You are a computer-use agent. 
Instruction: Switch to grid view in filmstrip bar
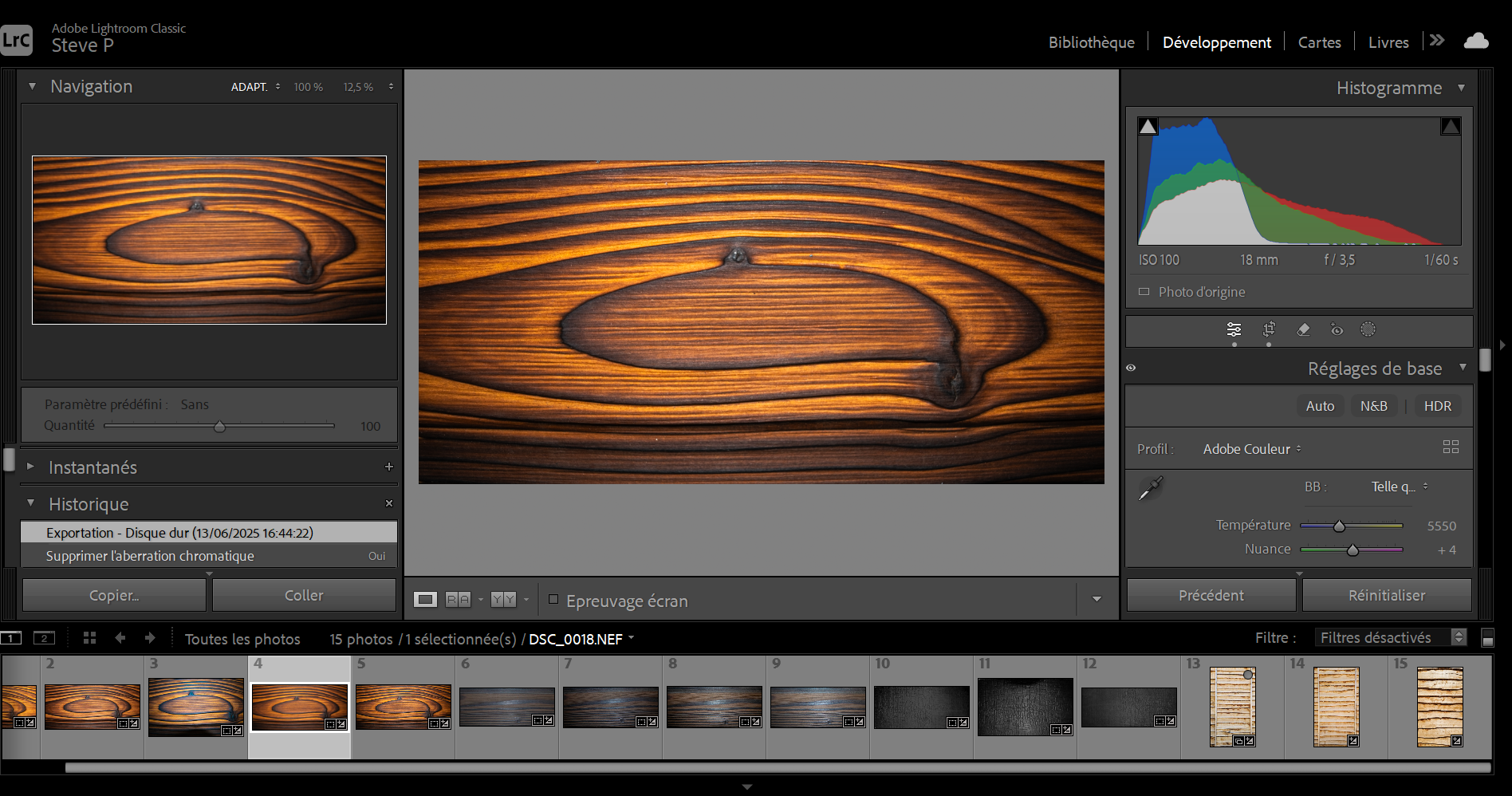pos(89,638)
